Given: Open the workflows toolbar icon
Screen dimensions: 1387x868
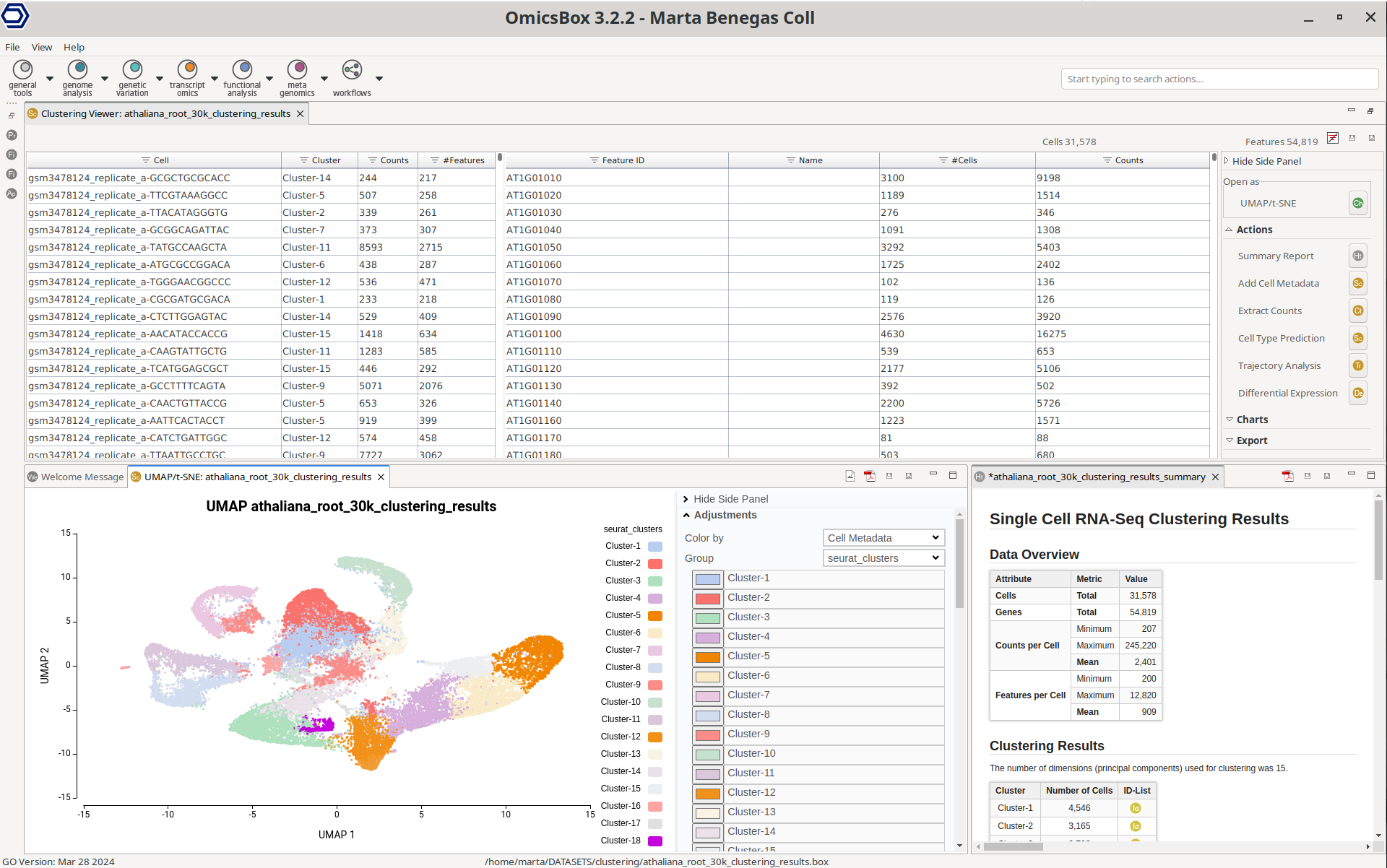Looking at the screenshot, I should pyautogui.click(x=352, y=69).
